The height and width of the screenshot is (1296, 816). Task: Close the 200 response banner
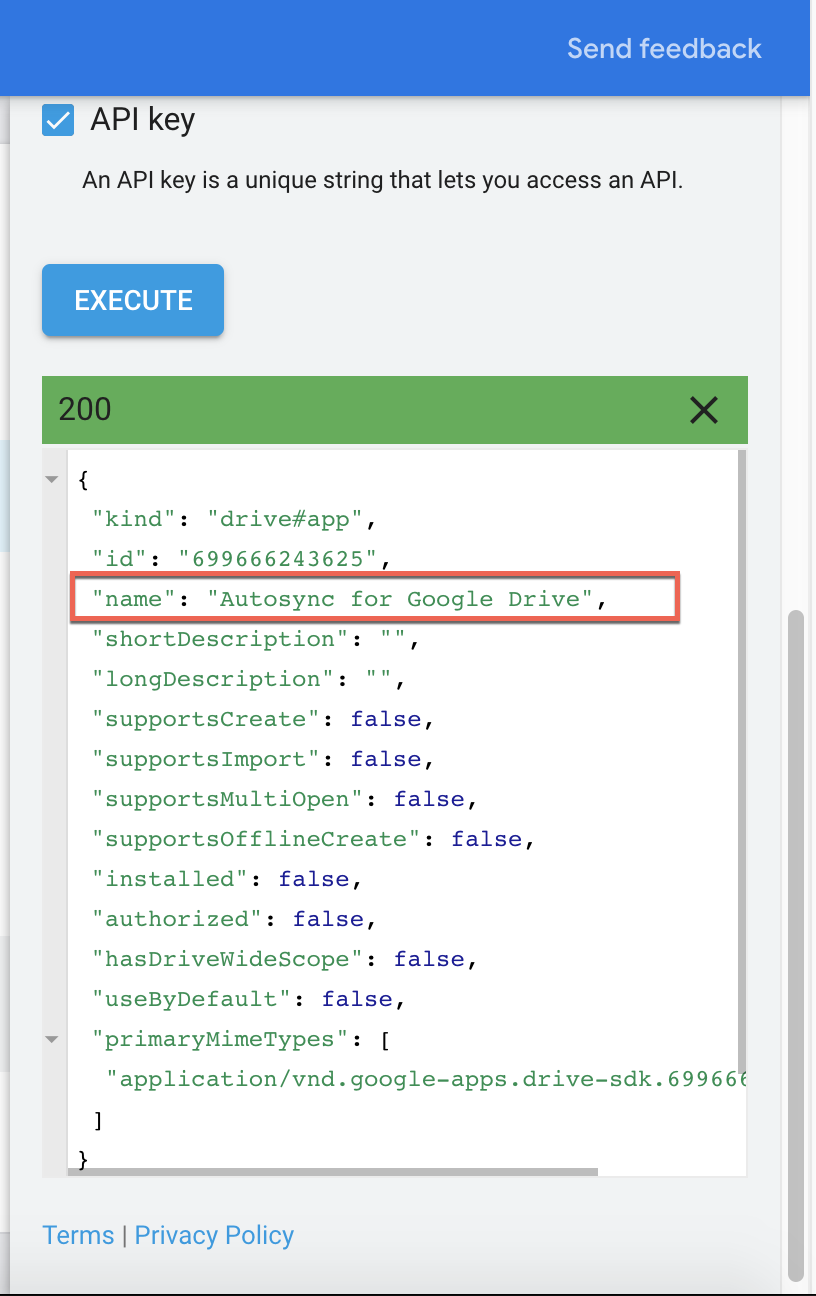(x=704, y=409)
